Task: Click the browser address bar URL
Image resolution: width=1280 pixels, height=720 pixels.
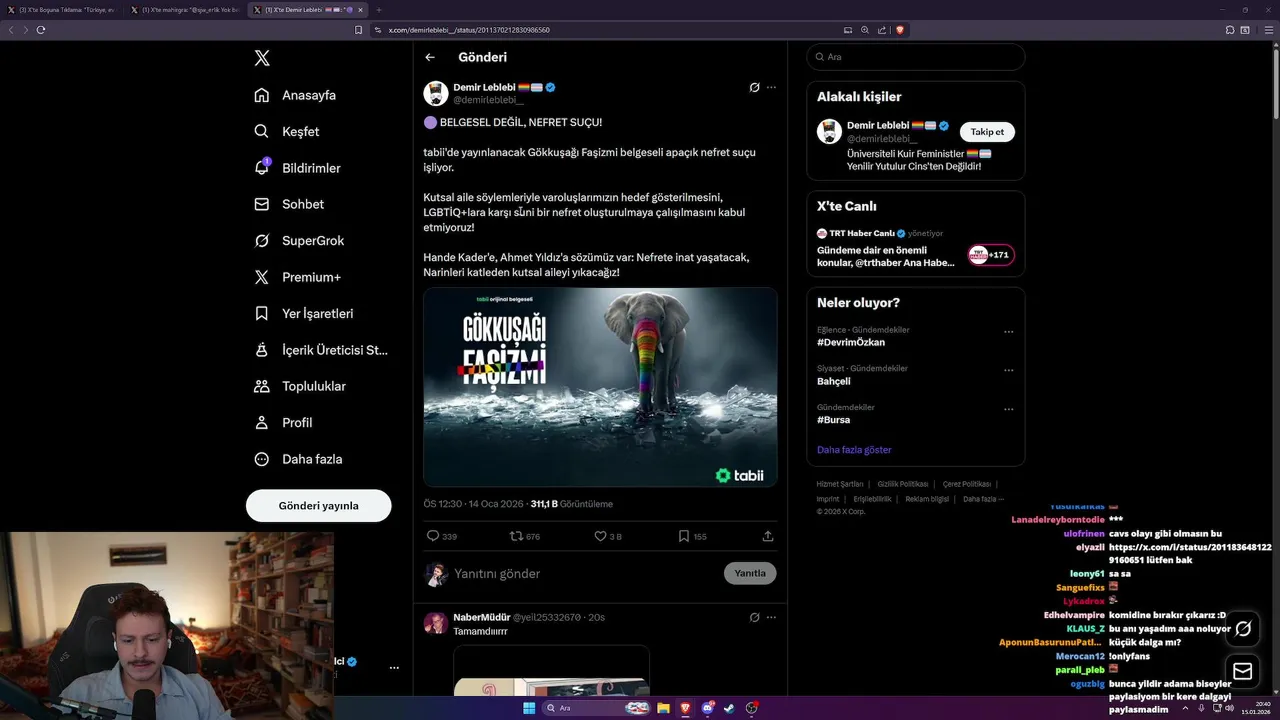Action: coord(469,30)
